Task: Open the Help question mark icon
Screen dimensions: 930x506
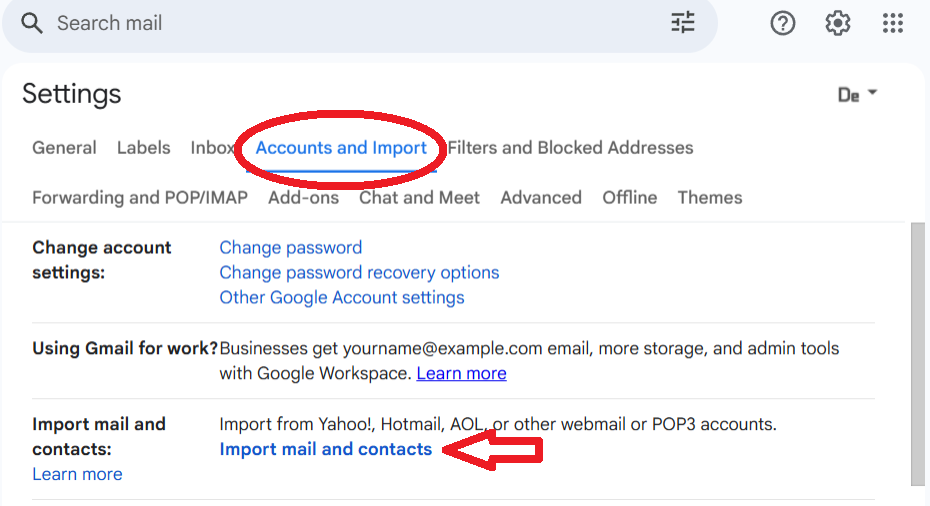Action: point(782,24)
